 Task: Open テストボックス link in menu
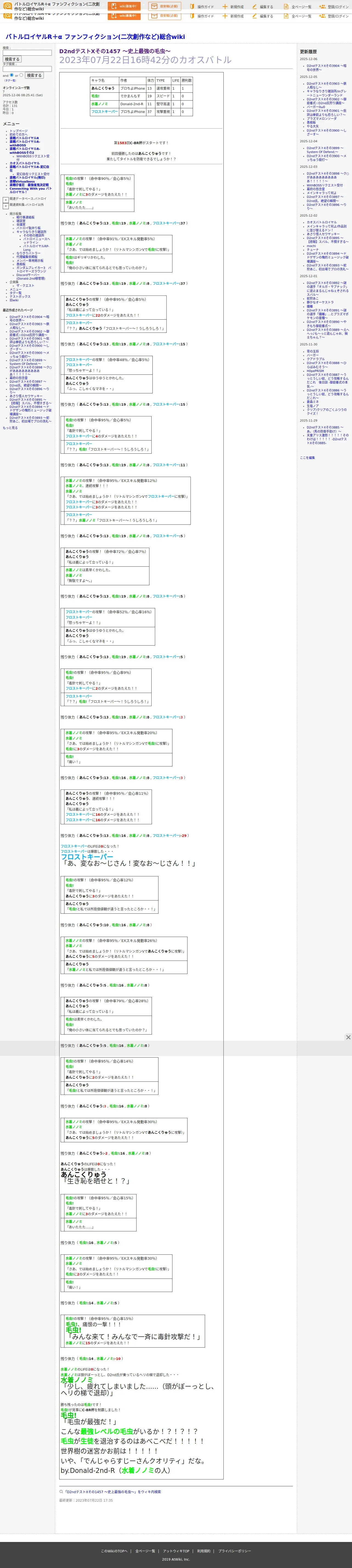[x=19, y=296]
